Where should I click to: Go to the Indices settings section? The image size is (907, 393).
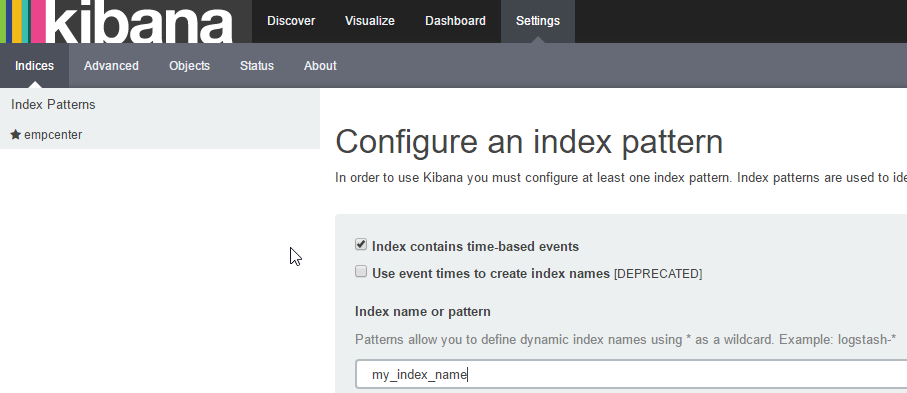click(x=34, y=65)
